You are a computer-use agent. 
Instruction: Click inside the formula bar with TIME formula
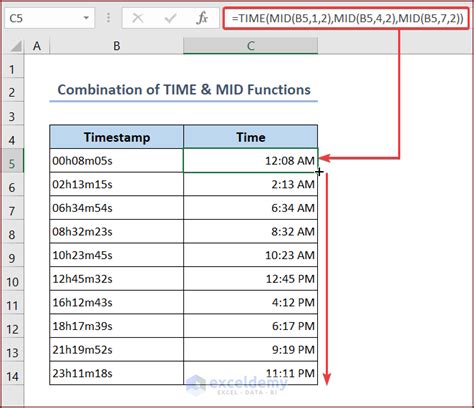click(347, 18)
